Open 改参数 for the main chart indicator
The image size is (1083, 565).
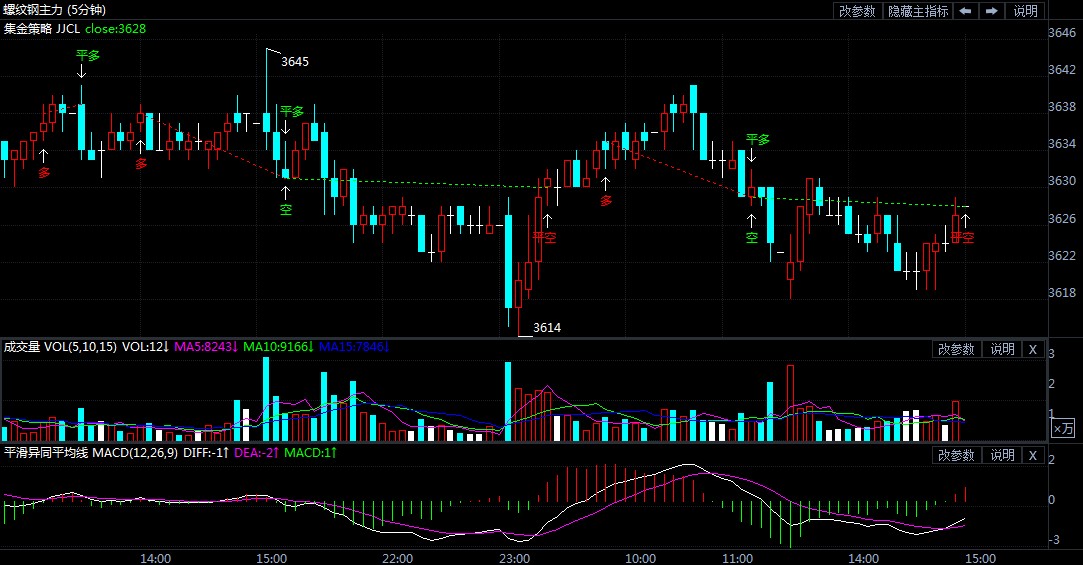pyautogui.click(x=857, y=11)
